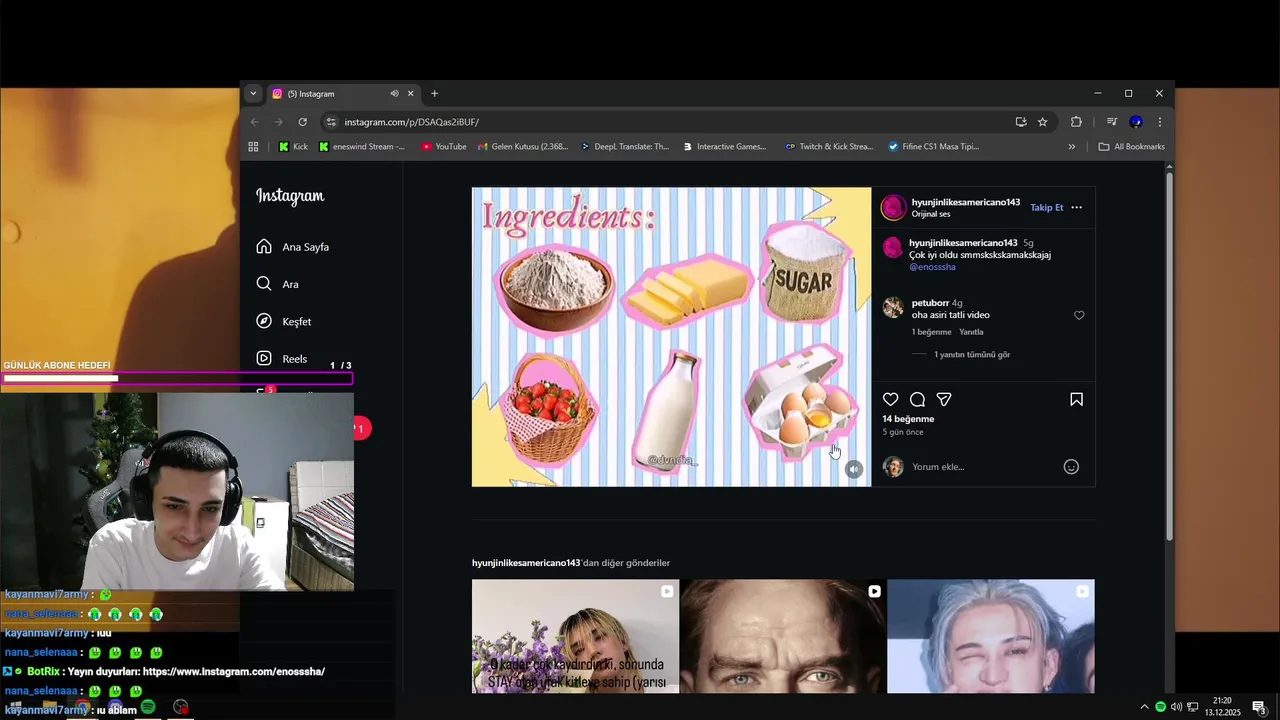Image resolution: width=1280 pixels, height=720 pixels.
Task: Open the 14 beğenme likes list
Action: tap(908, 419)
